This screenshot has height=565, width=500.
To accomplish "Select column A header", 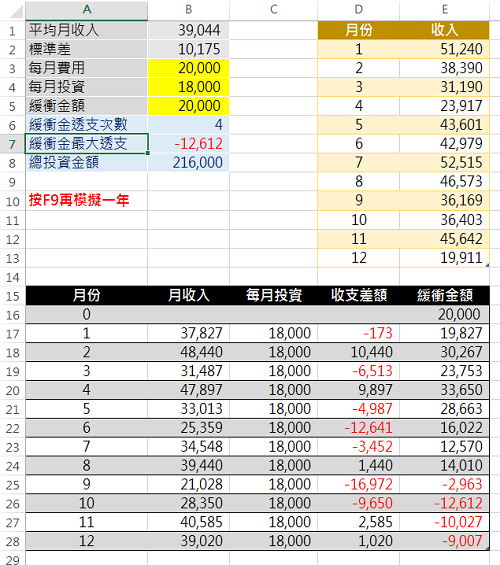I will coord(86,10).
